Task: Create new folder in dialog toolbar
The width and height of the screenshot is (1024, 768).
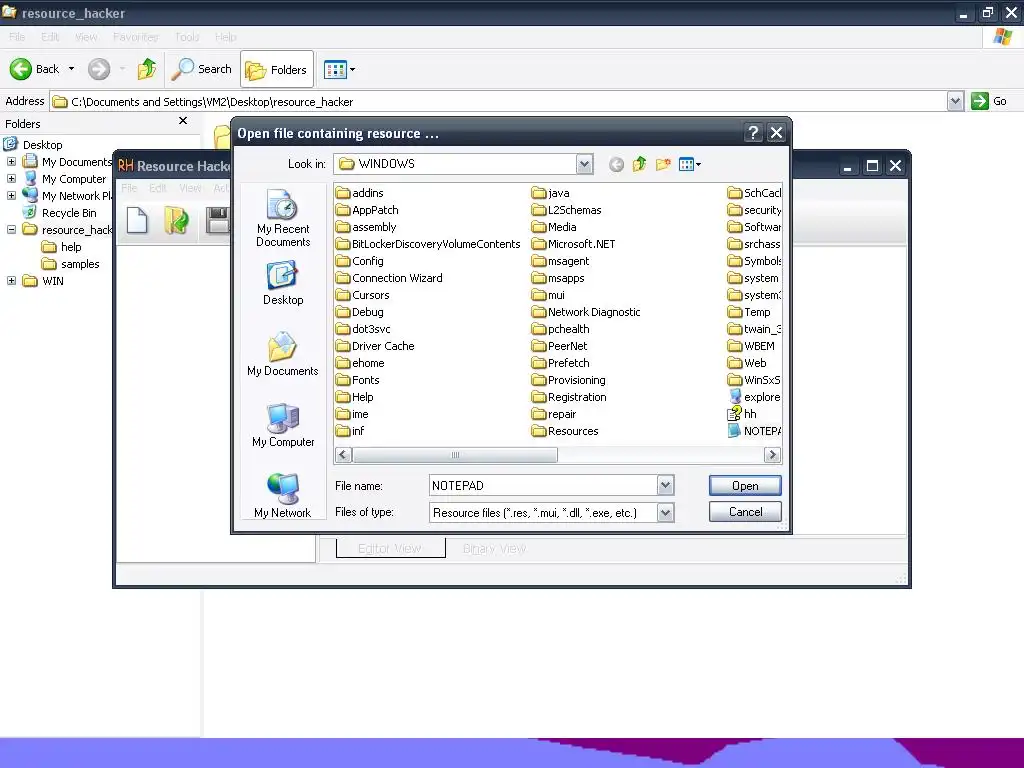Action: click(x=663, y=165)
